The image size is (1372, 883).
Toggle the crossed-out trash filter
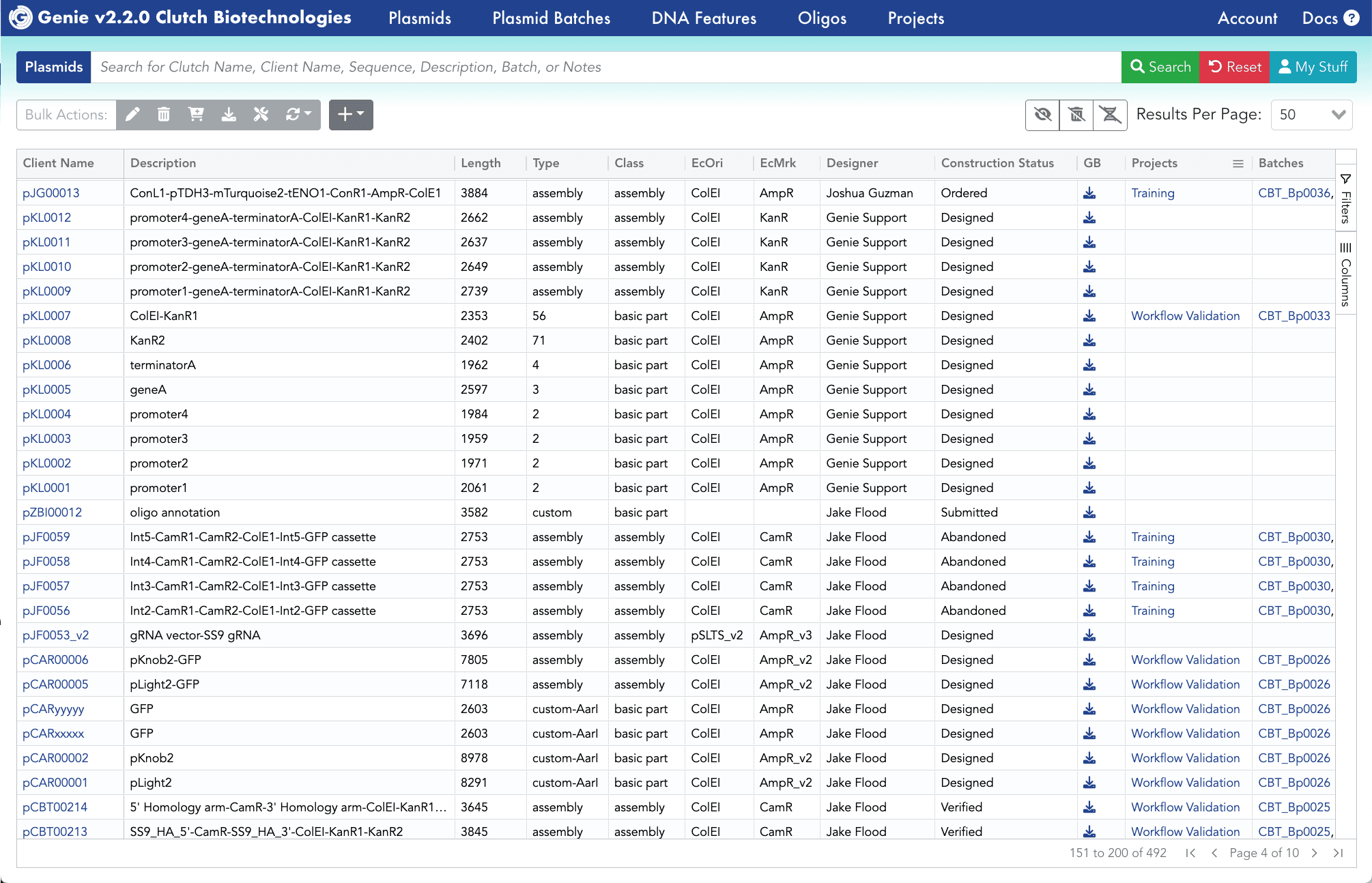[x=1076, y=115]
